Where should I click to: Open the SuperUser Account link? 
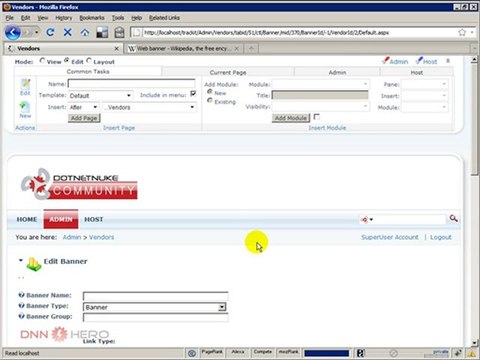(x=390, y=237)
